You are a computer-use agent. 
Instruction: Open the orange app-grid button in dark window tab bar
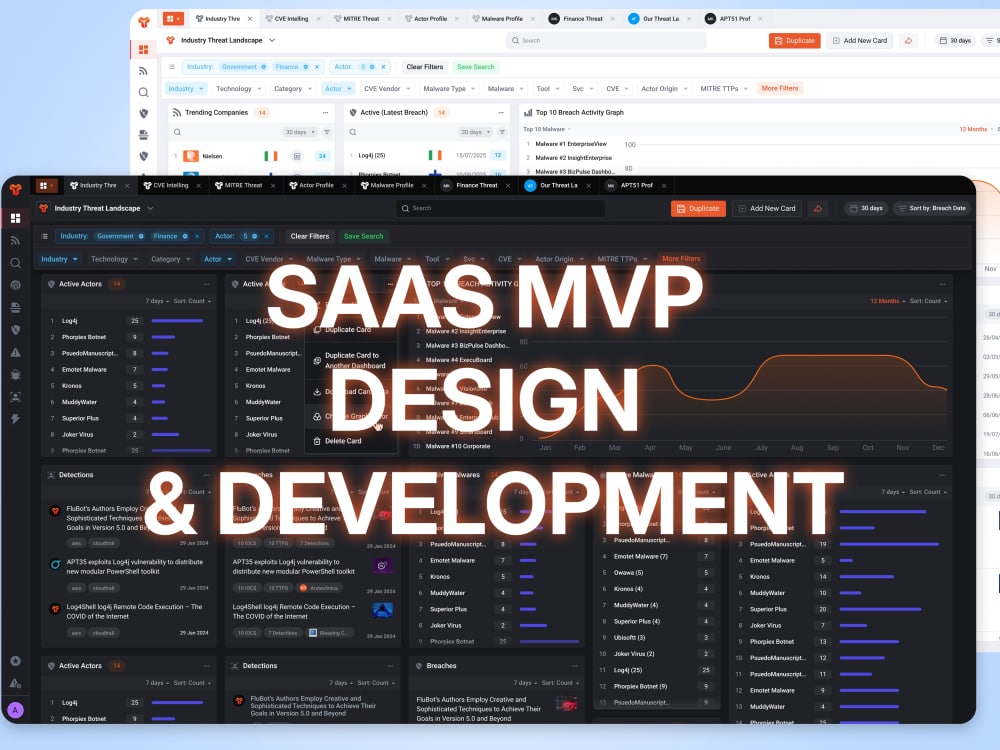point(46,186)
